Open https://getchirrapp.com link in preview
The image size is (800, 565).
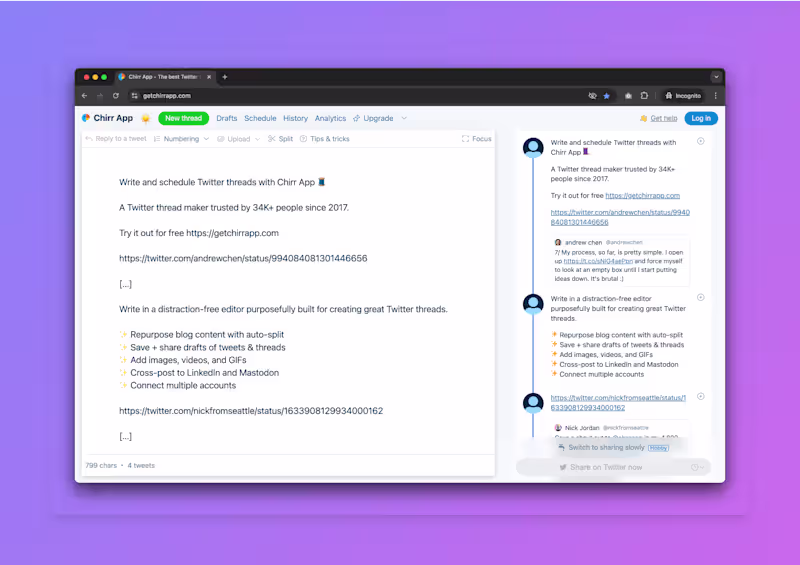642,195
